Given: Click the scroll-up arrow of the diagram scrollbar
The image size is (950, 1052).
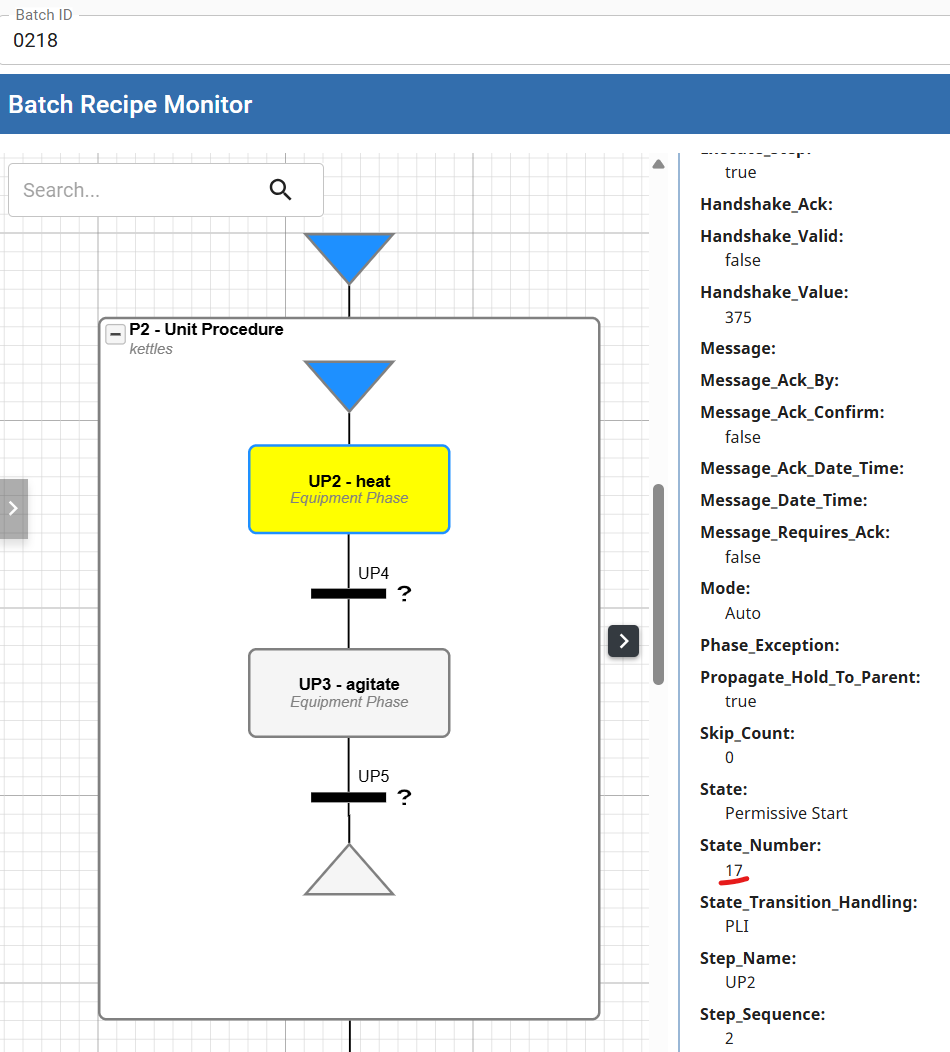Looking at the screenshot, I should pos(658,164).
